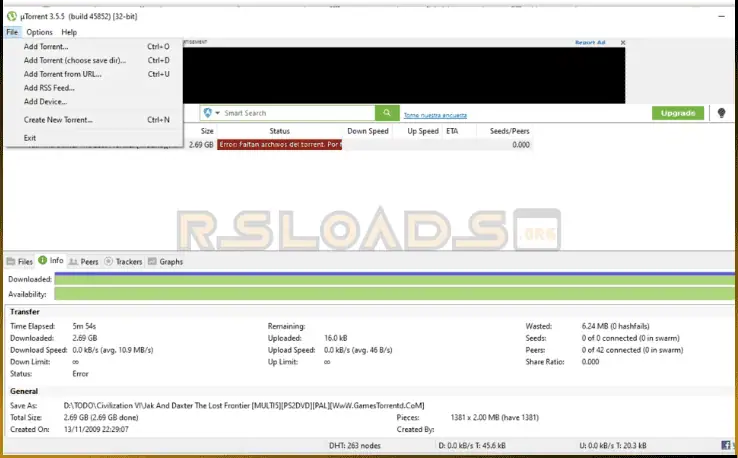
Task: Select the Info tab
Action: 51,261
